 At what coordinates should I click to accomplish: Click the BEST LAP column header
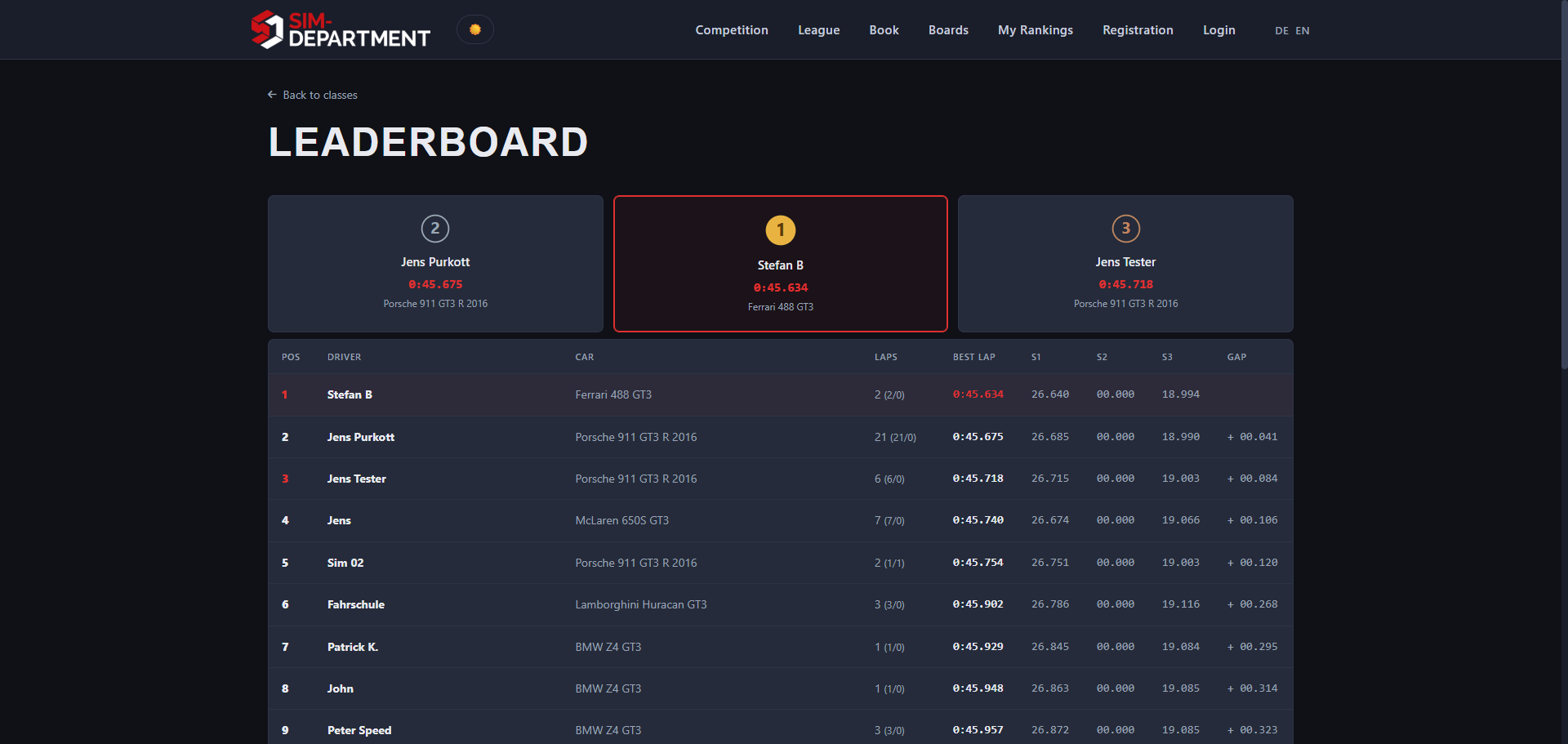point(973,357)
